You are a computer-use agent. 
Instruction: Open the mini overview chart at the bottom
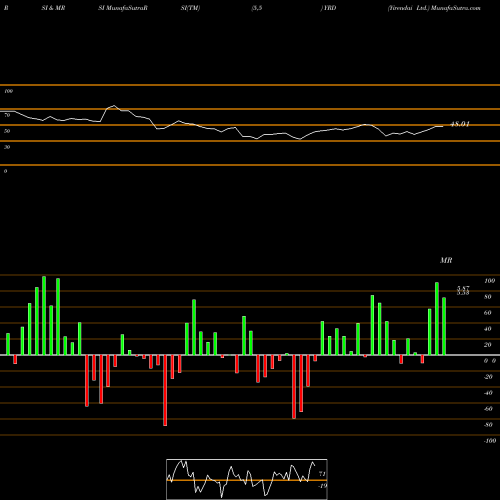(x=247, y=479)
